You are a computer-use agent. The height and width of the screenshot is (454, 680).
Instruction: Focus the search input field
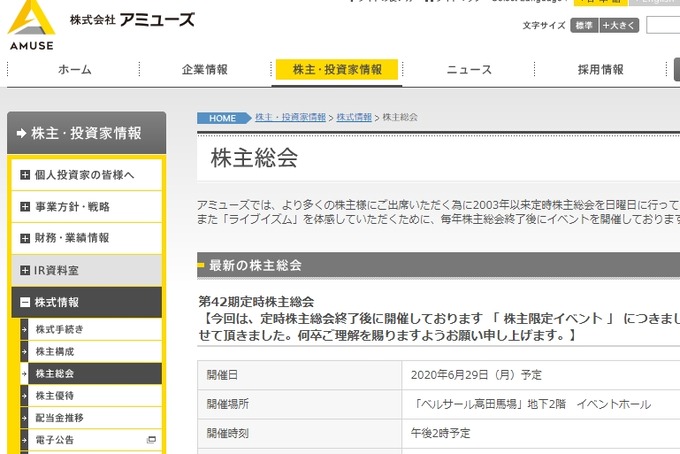663,25
